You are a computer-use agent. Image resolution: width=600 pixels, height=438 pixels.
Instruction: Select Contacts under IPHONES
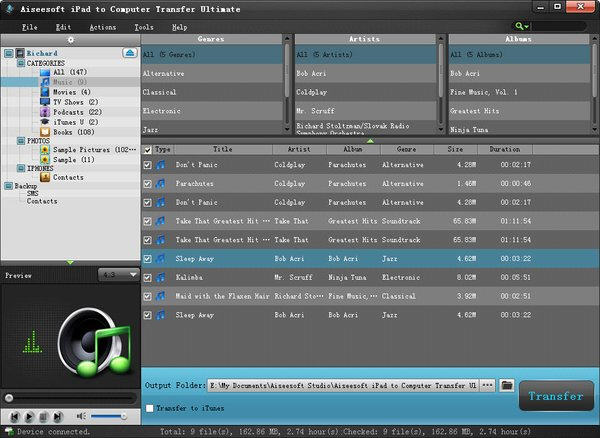[x=68, y=177]
